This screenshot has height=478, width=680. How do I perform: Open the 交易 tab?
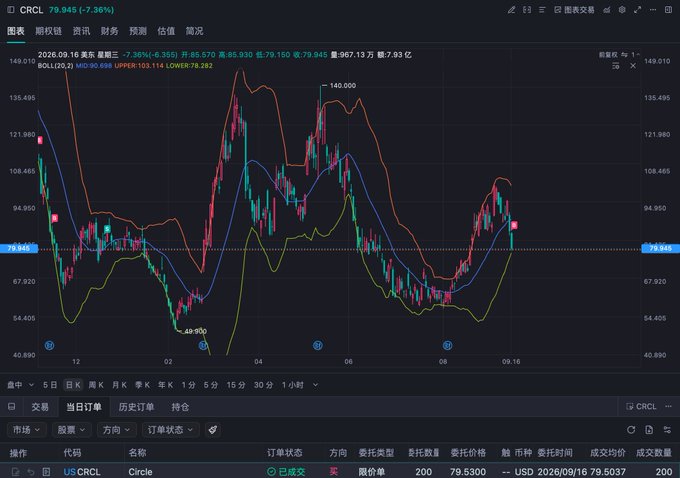tap(40, 407)
